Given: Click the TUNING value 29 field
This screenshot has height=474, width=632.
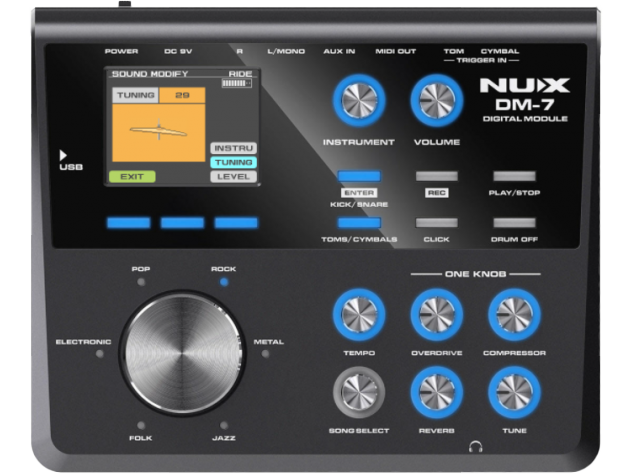Looking at the screenshot, I should point(182,96).
